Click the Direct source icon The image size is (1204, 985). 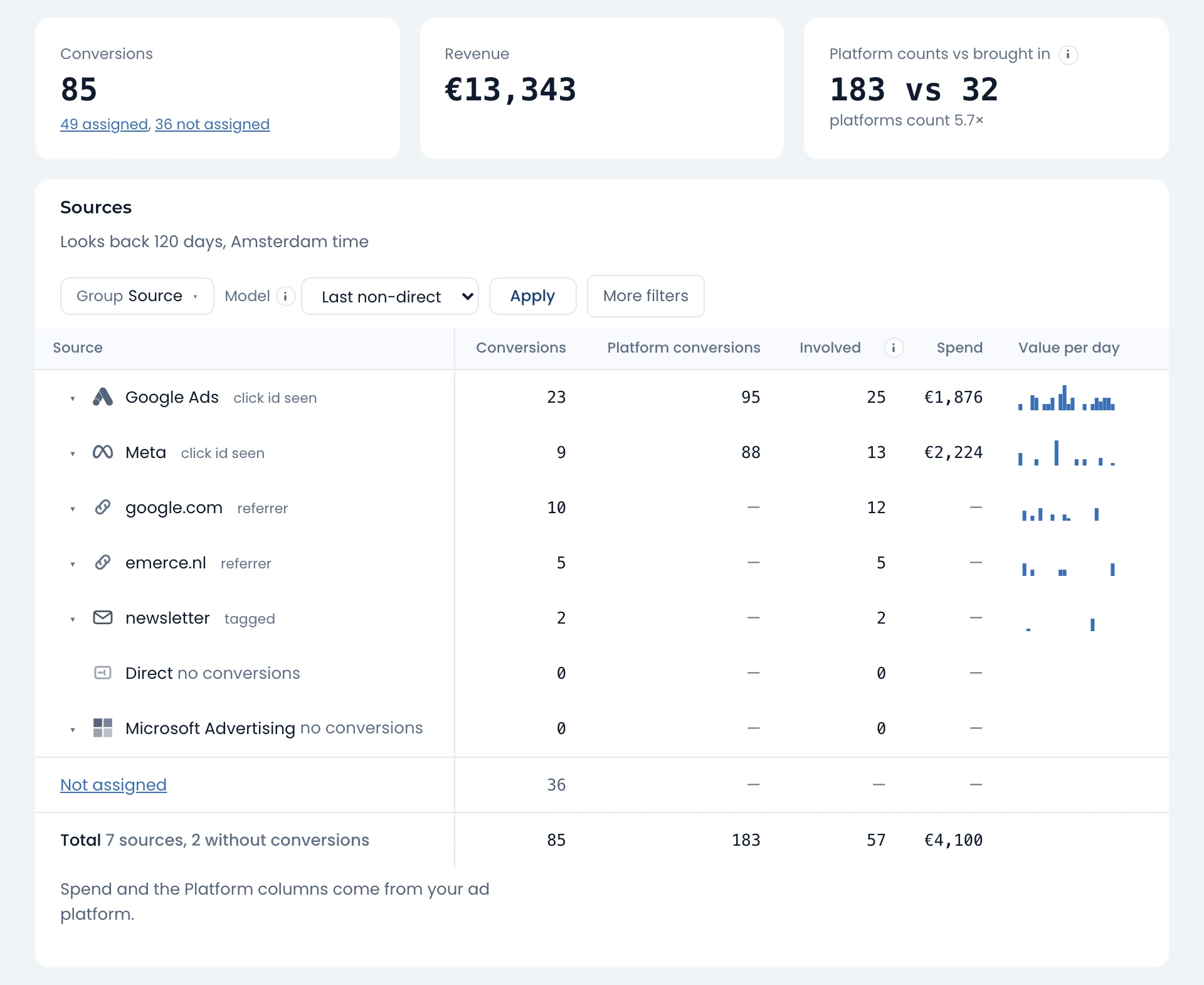(103, 673)
